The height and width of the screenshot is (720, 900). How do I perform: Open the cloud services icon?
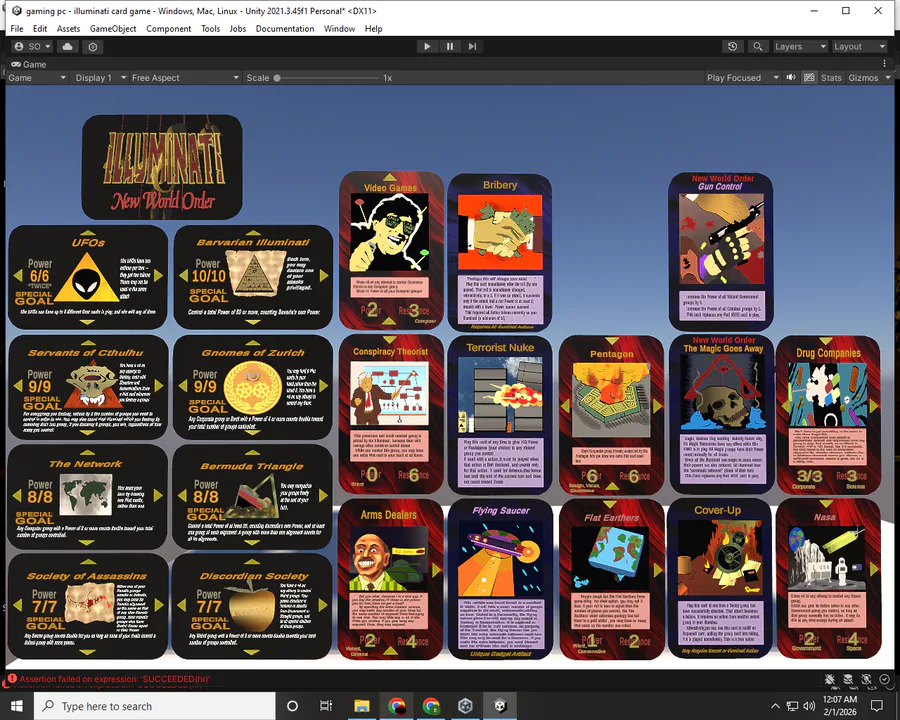pos(68,47)
